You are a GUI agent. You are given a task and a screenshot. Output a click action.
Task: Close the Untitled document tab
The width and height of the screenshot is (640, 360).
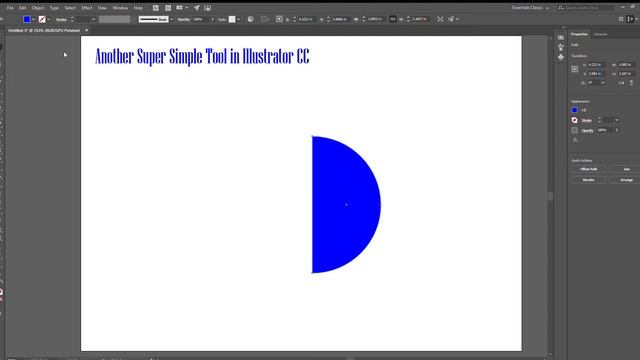[87, 30]
